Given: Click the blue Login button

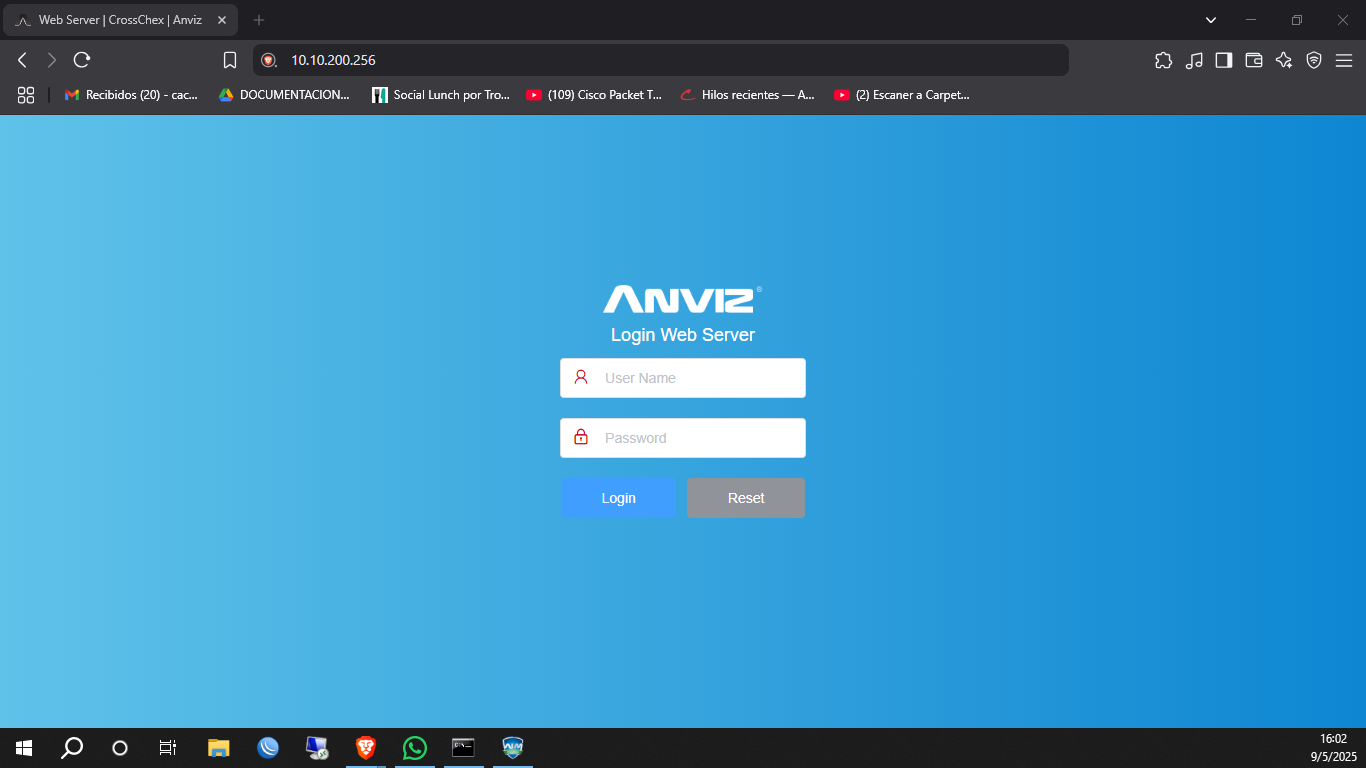Looking at the screenshot, I should 618,498.
